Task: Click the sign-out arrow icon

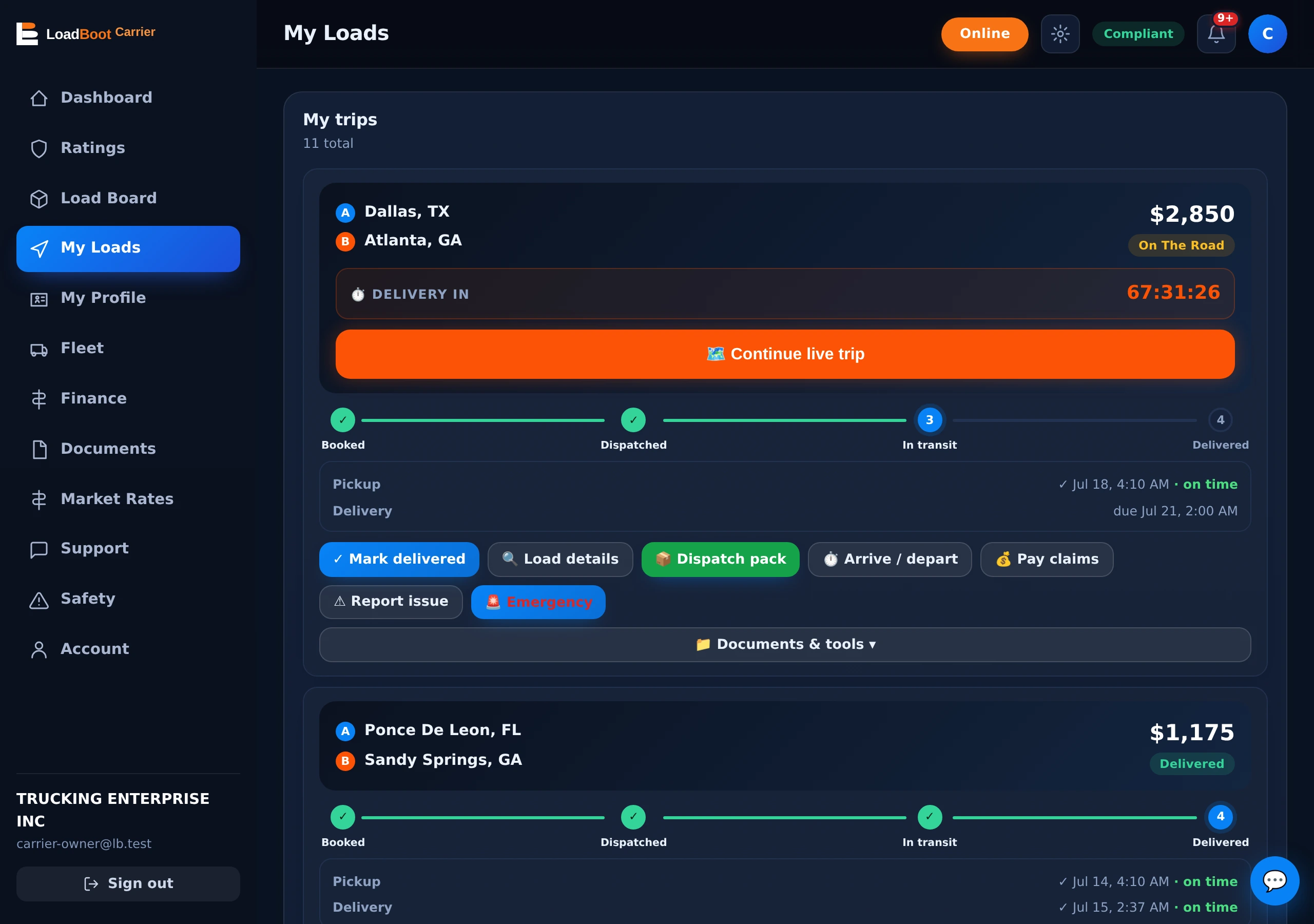Action: [x=91, y=883]
